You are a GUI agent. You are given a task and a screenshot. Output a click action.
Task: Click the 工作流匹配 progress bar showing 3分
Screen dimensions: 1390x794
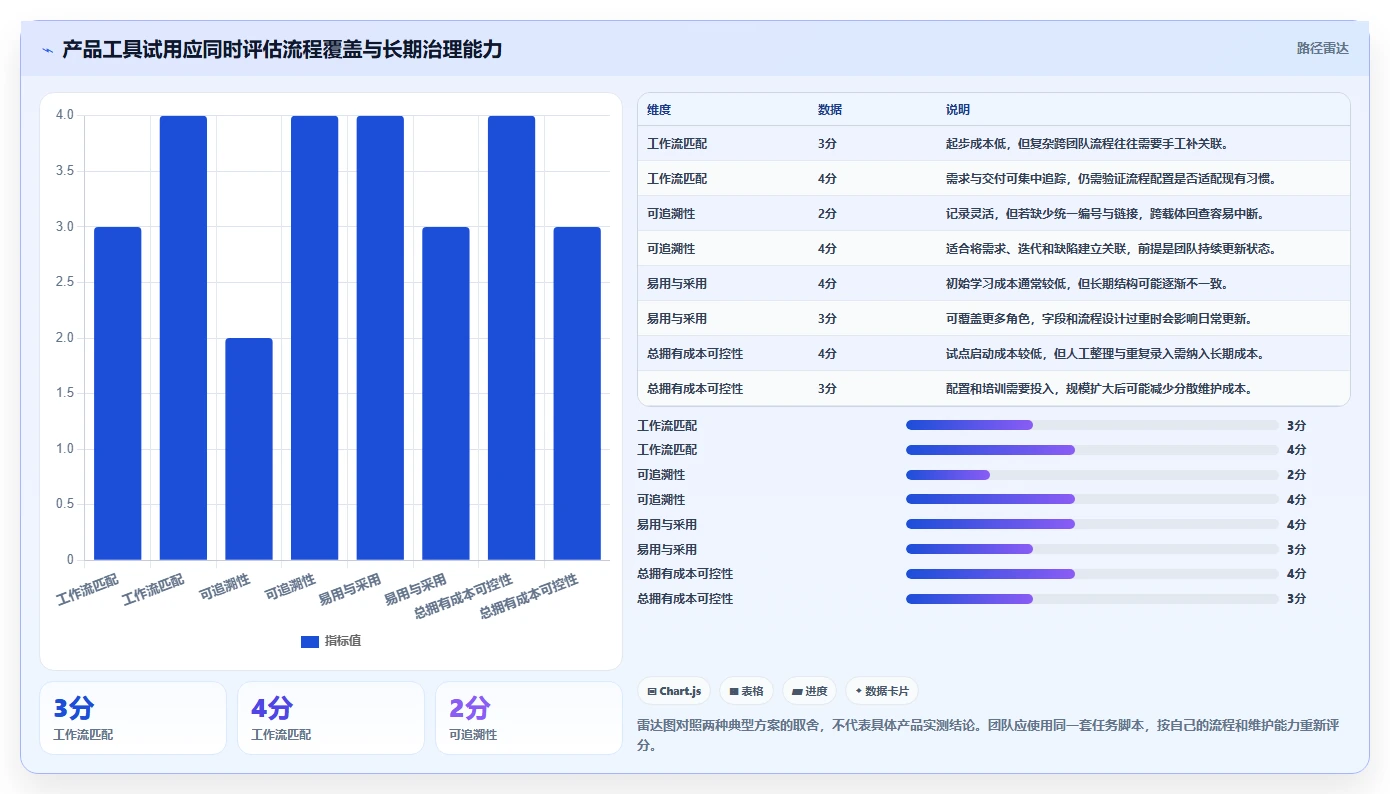(x=1092, y=425)
